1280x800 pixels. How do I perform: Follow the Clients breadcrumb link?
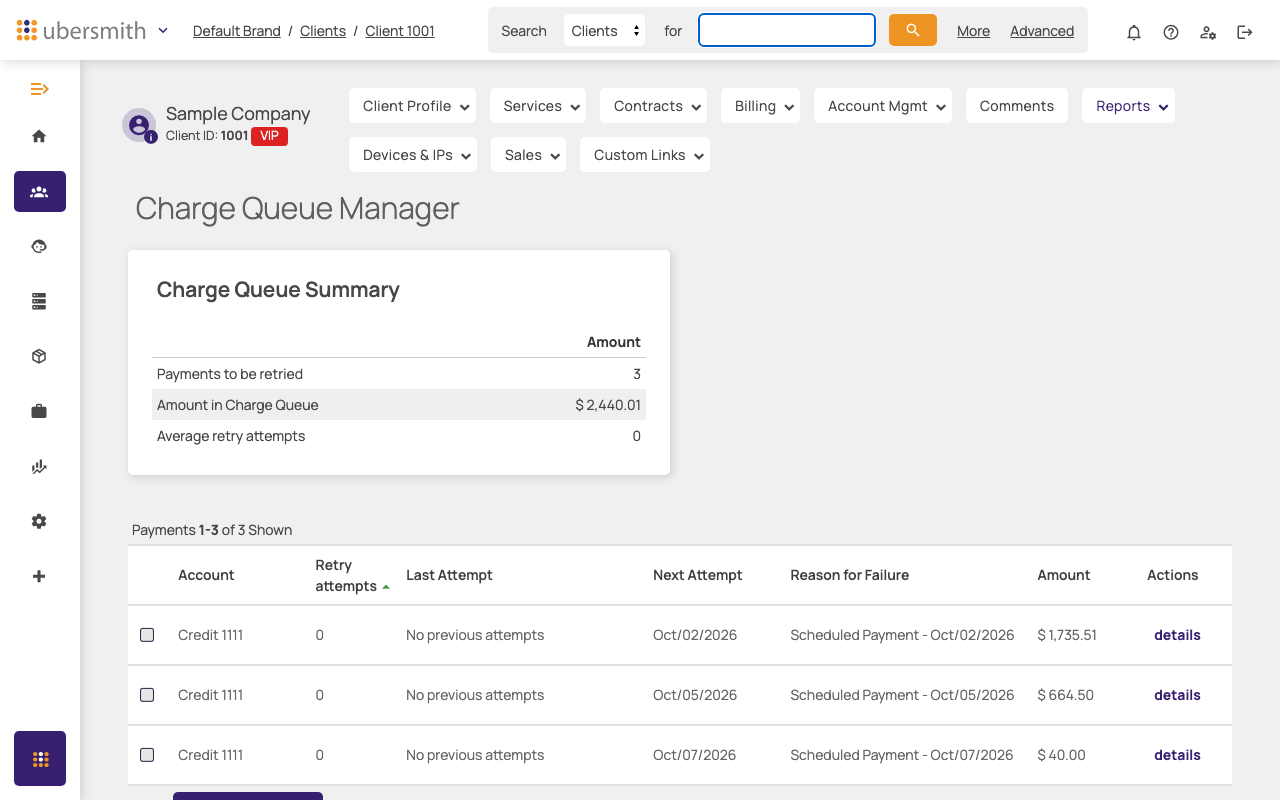(323, 31)
